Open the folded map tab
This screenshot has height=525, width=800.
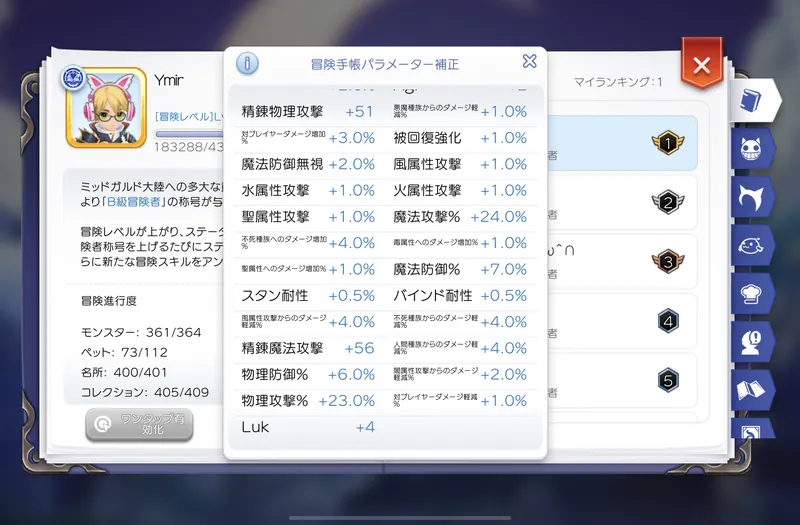pos(752,390)
